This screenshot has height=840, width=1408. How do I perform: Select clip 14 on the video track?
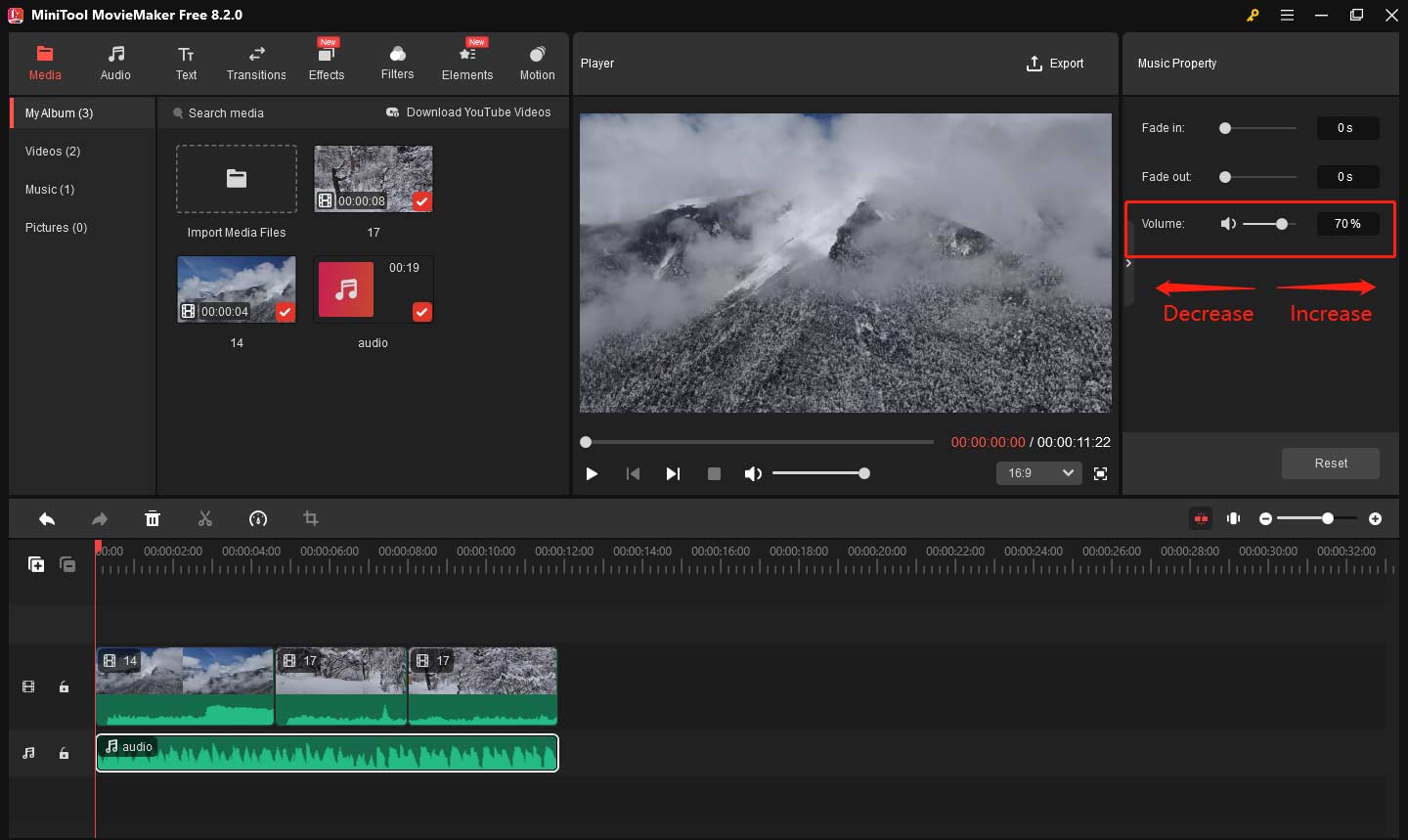click(185, 686)
